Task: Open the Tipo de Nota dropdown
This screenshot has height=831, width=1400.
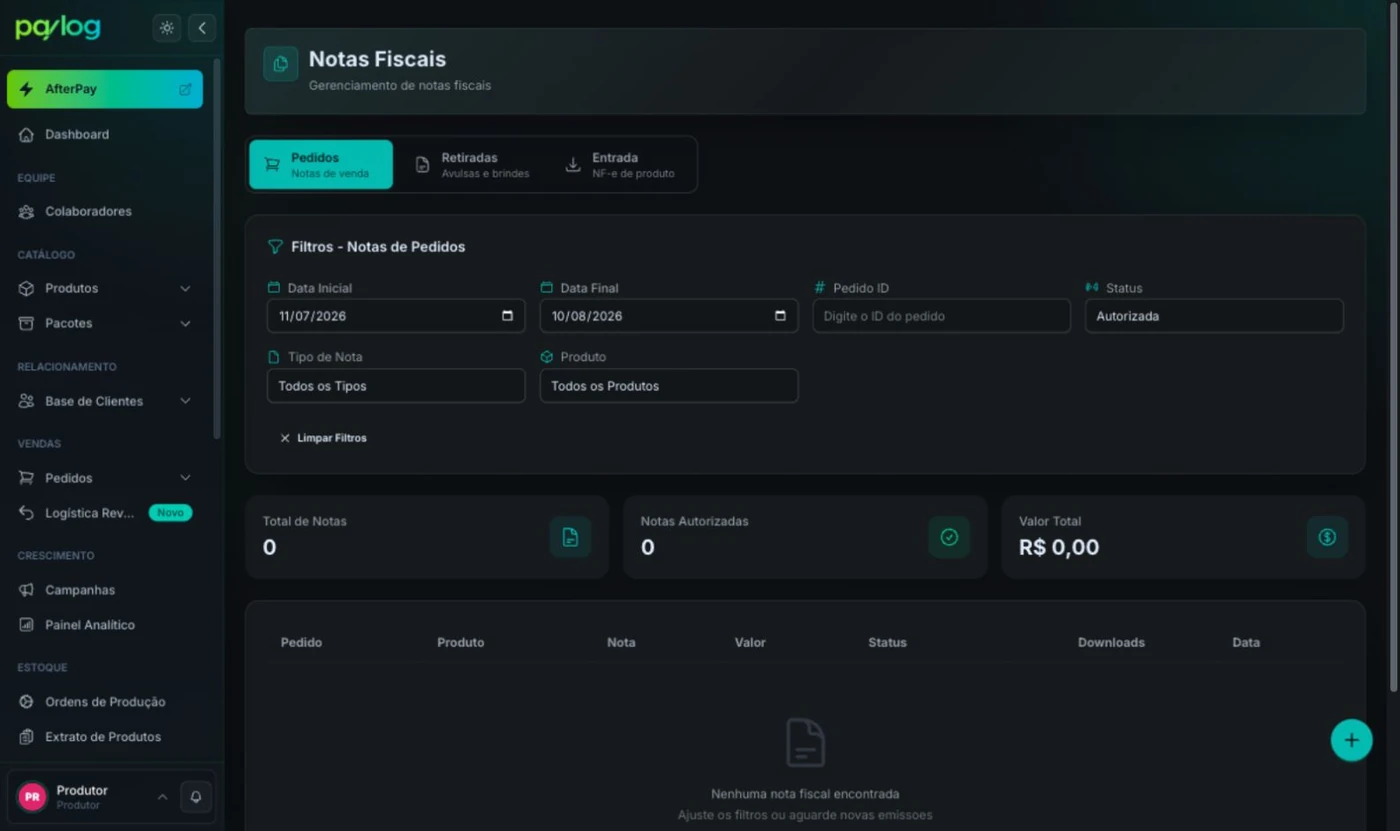Action: point(396,386)
